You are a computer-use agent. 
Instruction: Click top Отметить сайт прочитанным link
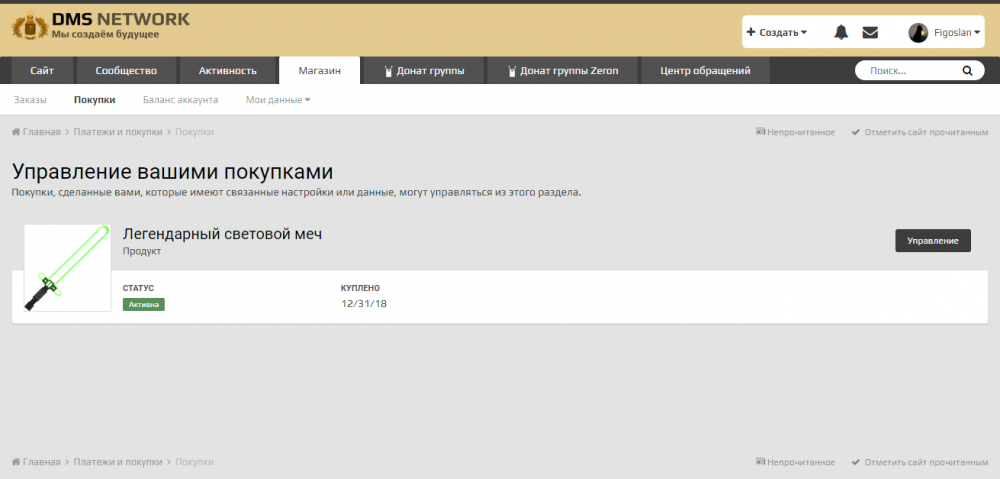click(x=920, y=132)
